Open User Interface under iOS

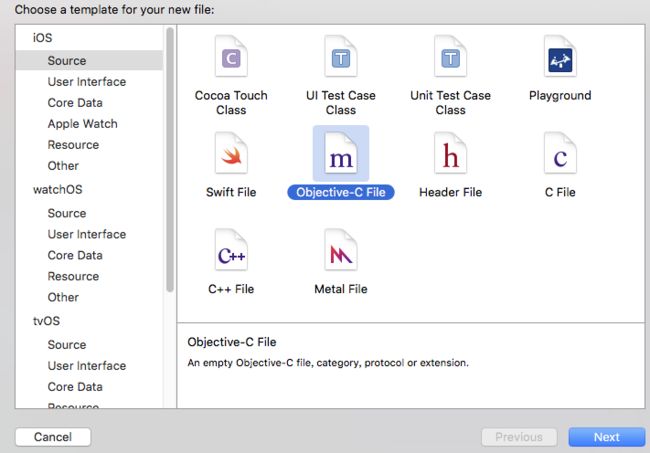click(87, 82)
